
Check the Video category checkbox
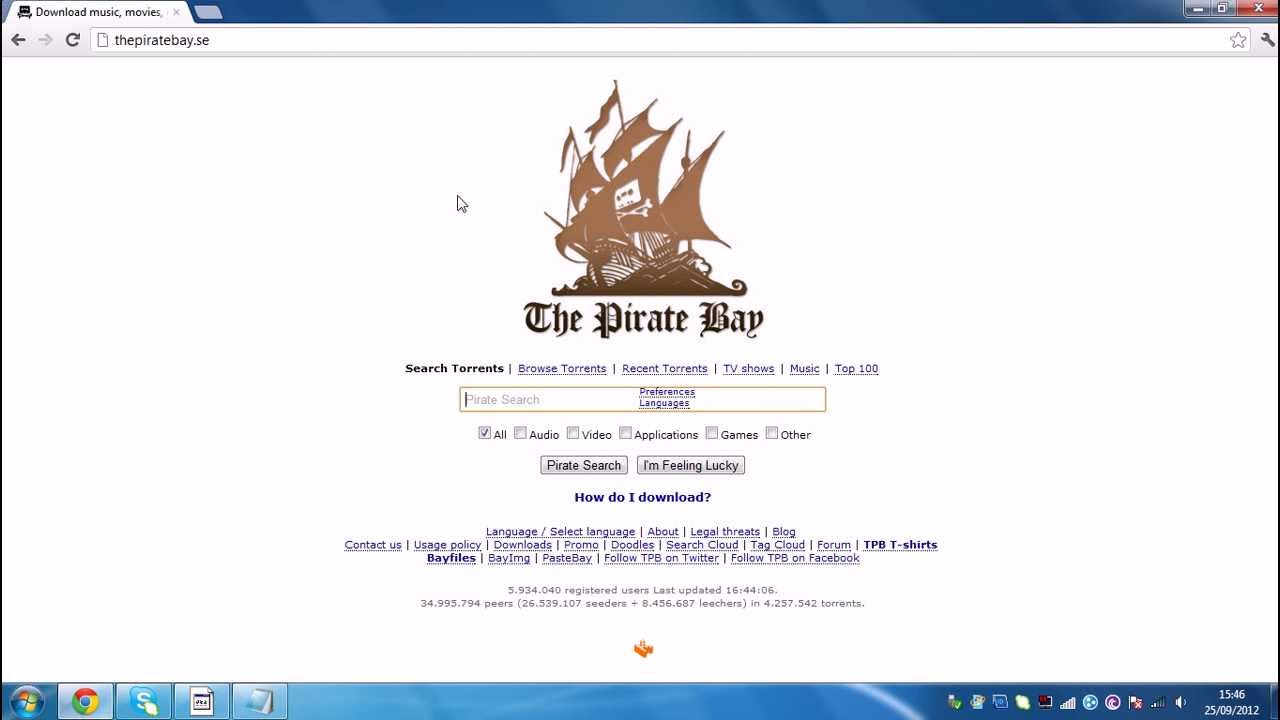(x=573, y=433)
